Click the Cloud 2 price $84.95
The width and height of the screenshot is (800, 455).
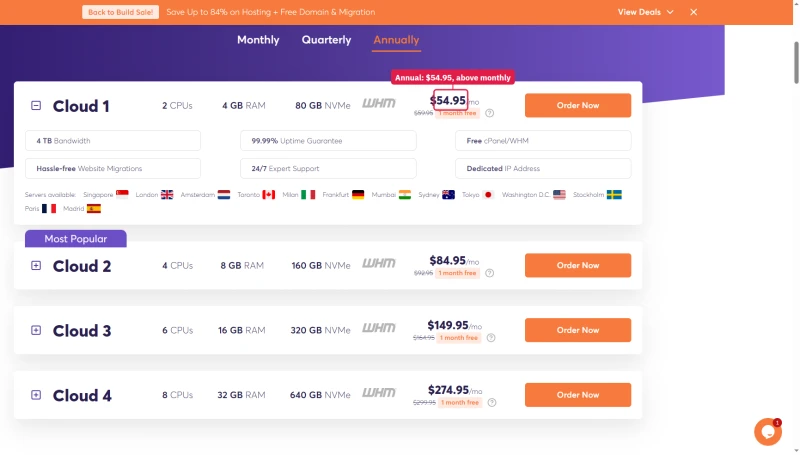447,261
